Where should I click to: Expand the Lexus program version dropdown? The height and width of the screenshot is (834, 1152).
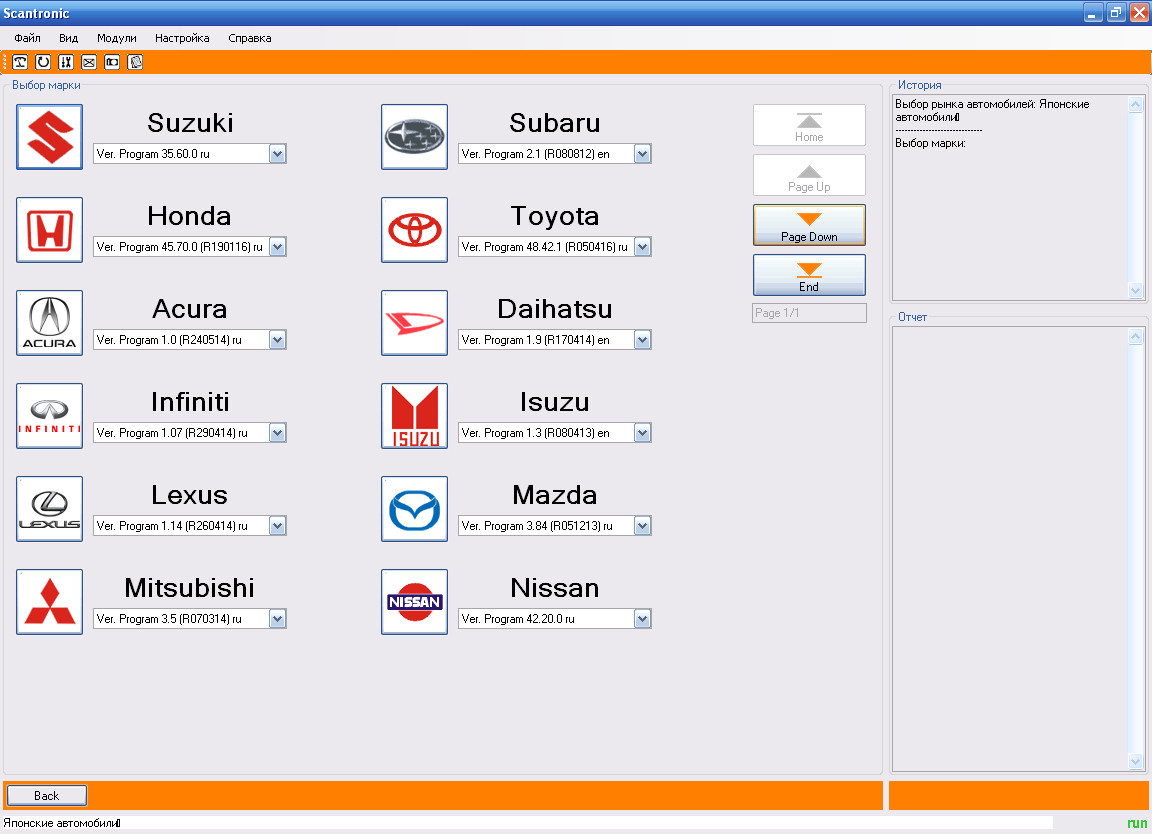click(x=277, y=525)
